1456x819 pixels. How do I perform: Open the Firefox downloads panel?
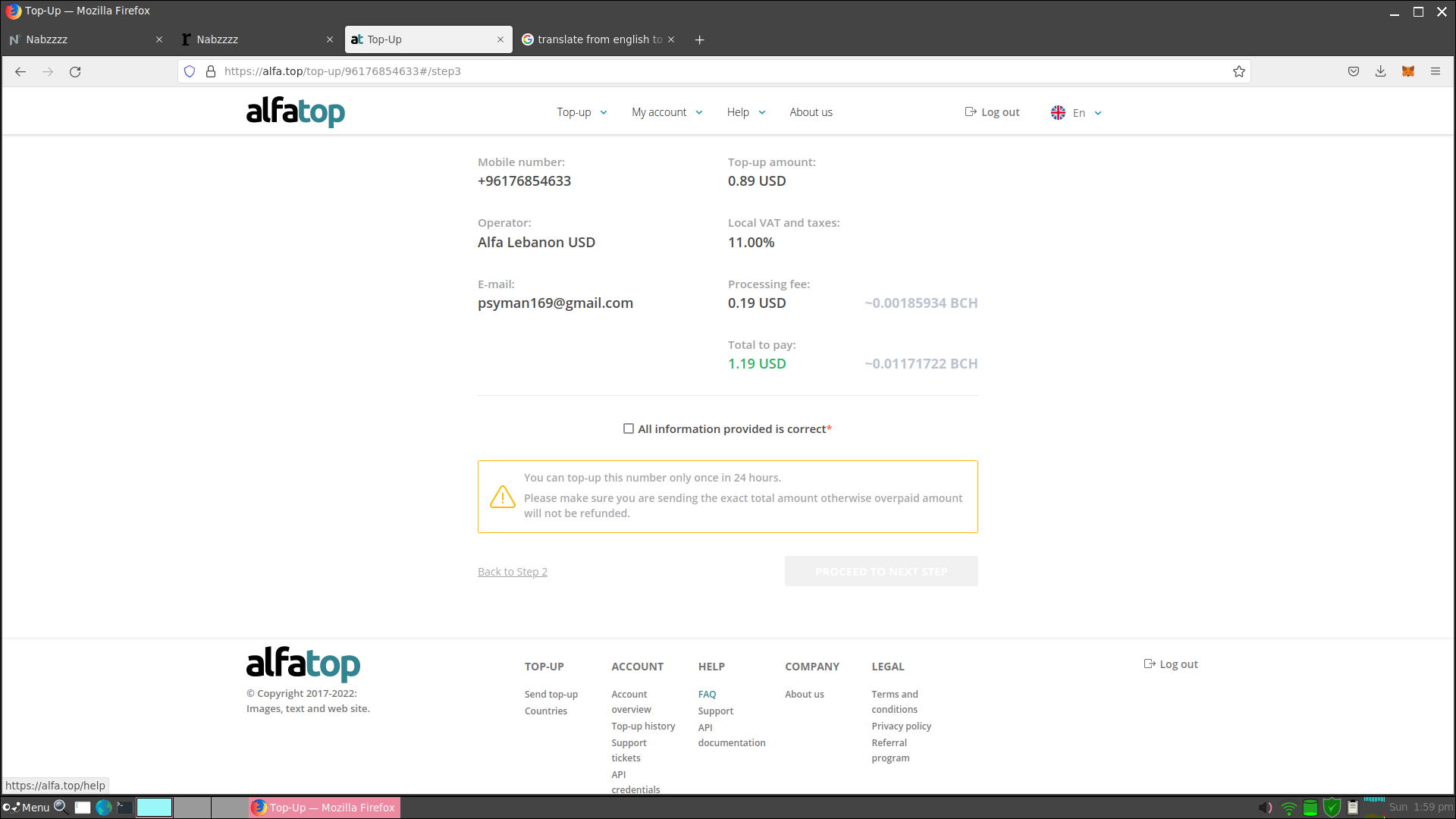click(x=1381, y=71)
